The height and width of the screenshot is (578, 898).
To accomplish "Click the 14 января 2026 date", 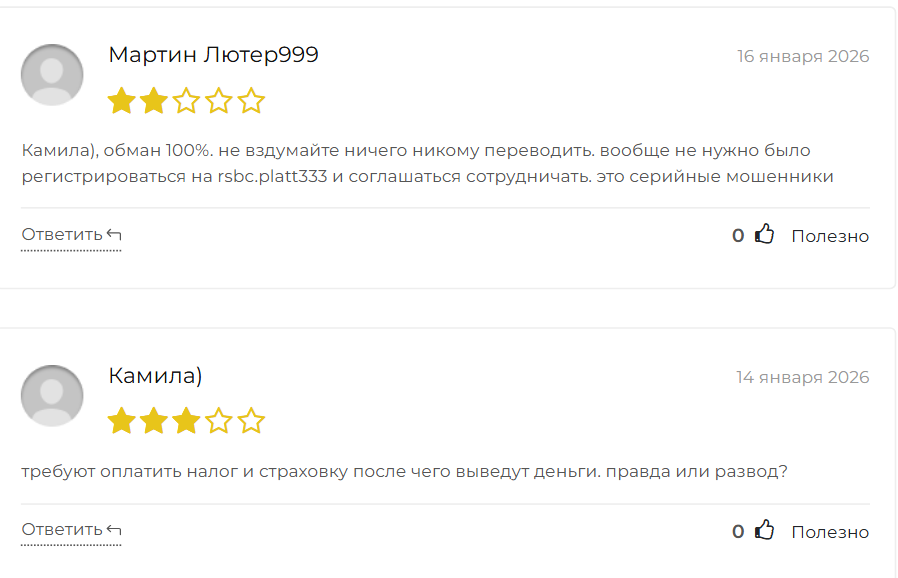I will [x=803, y=378].
